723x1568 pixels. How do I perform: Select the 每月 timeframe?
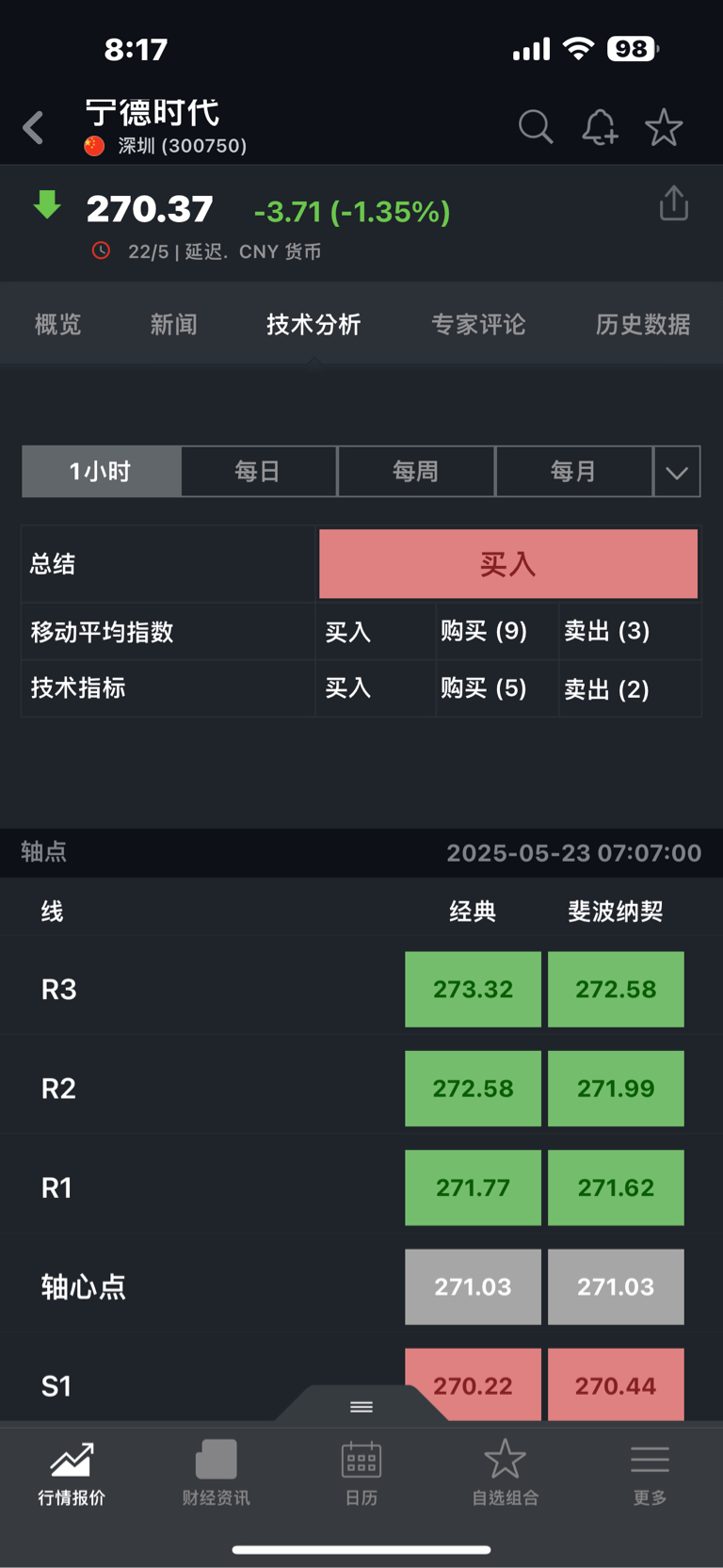[x=573, y=471]
